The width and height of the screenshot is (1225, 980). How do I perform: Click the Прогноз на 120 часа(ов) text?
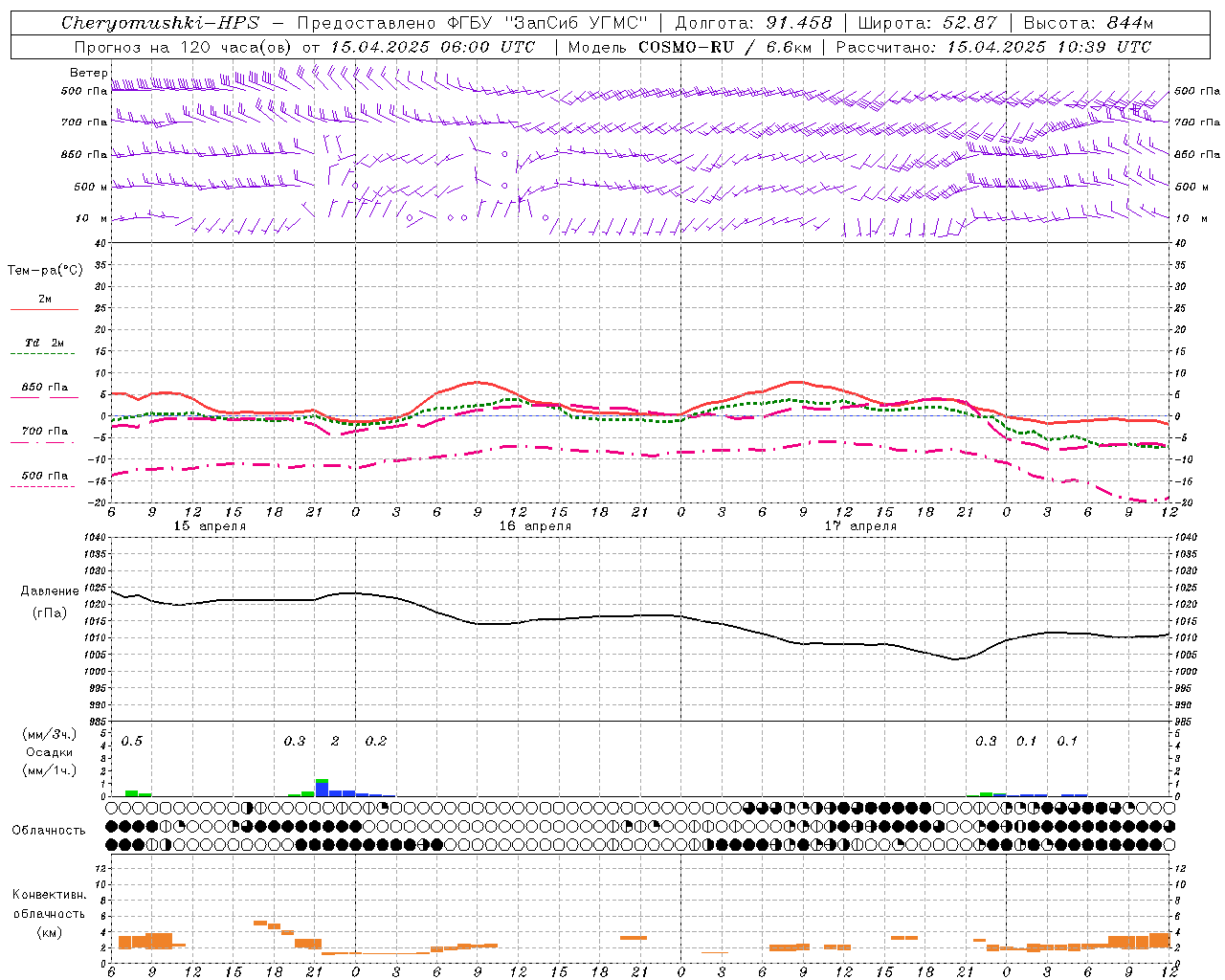coord(184,47)
